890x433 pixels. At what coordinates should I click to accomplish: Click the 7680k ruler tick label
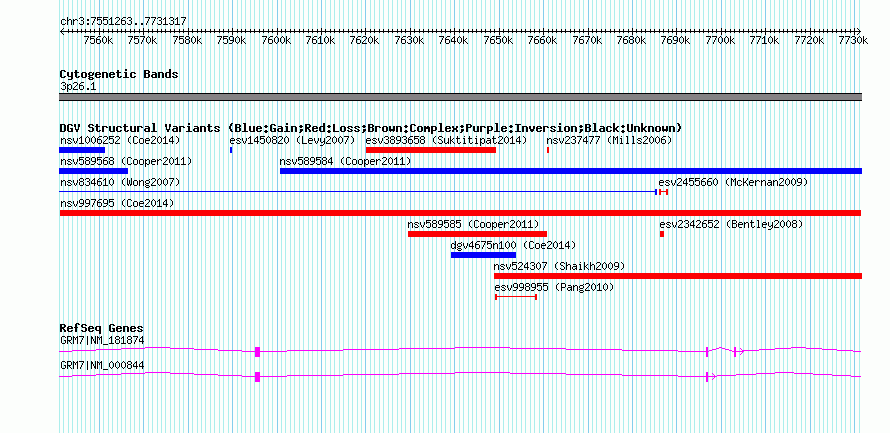coord(631,40)
